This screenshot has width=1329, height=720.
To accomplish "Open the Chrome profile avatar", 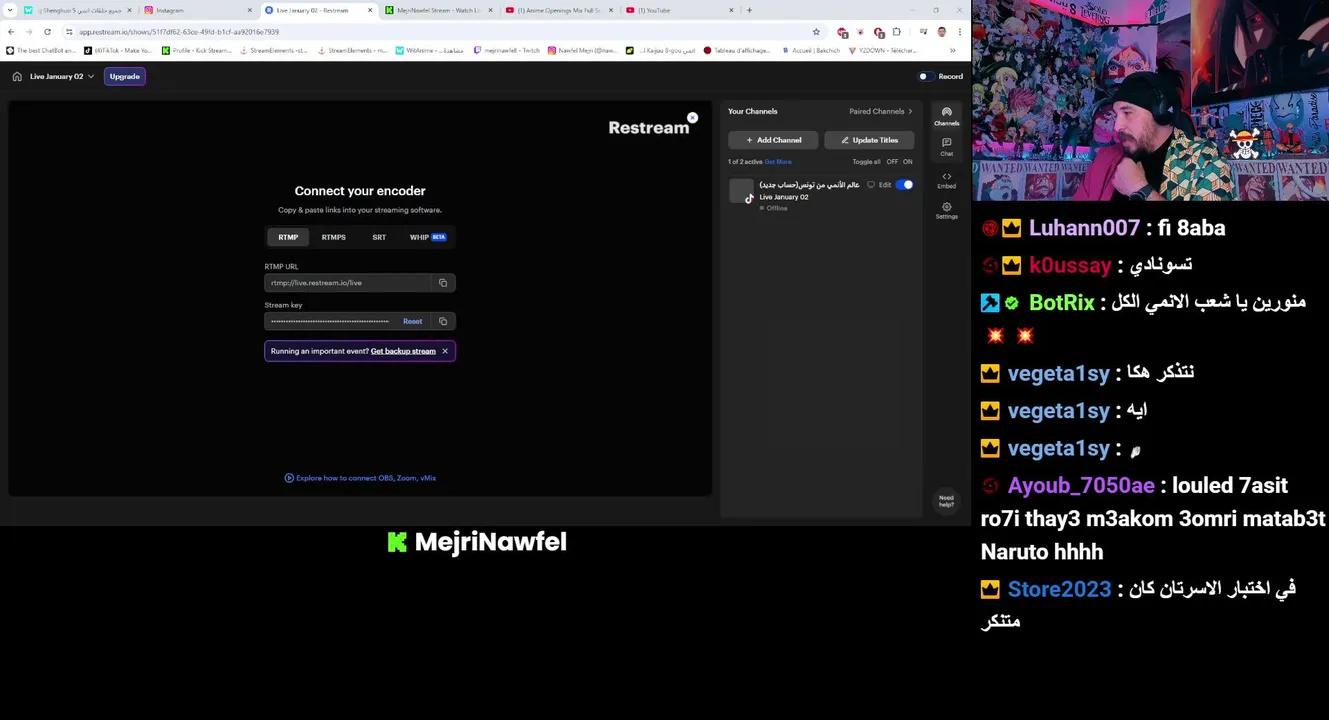I will (x=941, y=32).
